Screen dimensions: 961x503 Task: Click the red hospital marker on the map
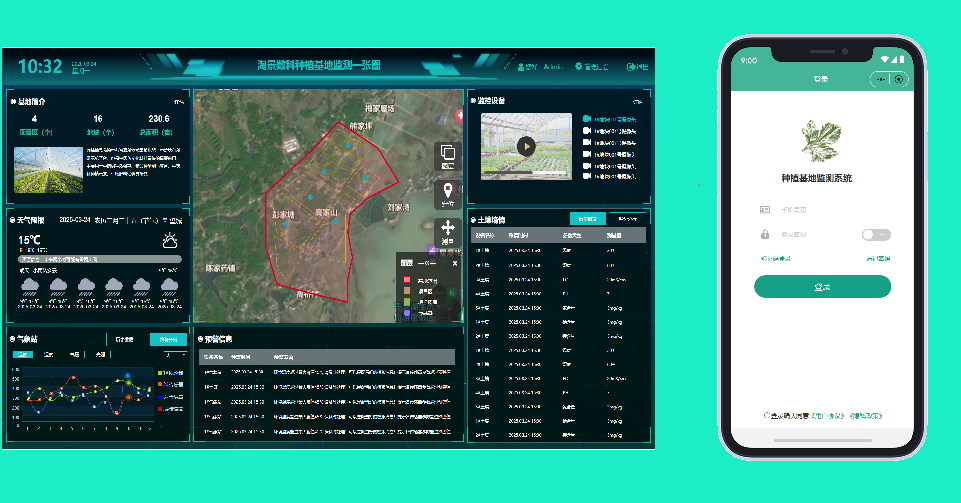pyautogui.click(x=460, y=115)
